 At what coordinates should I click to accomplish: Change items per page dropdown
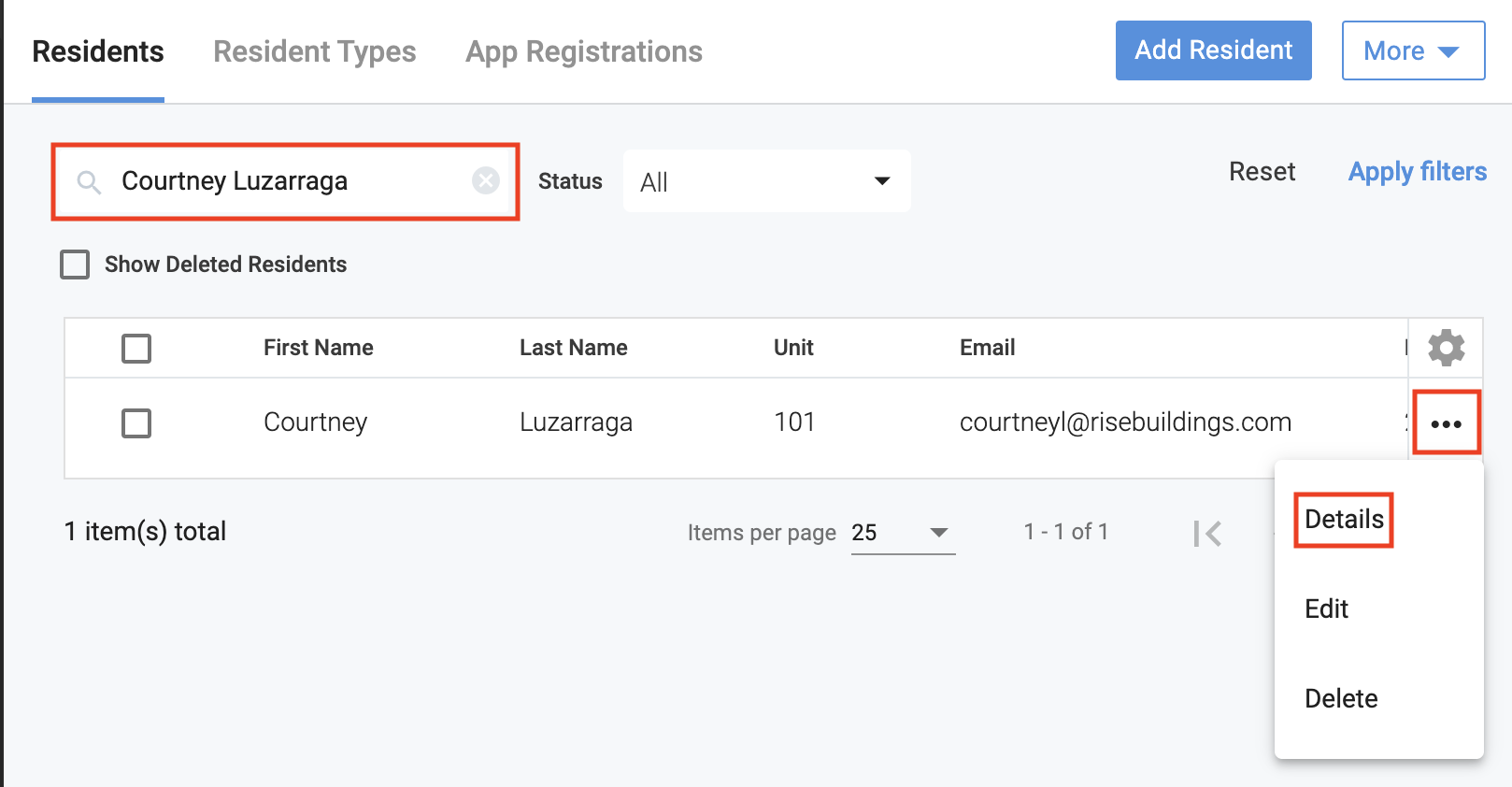(903, 533)
